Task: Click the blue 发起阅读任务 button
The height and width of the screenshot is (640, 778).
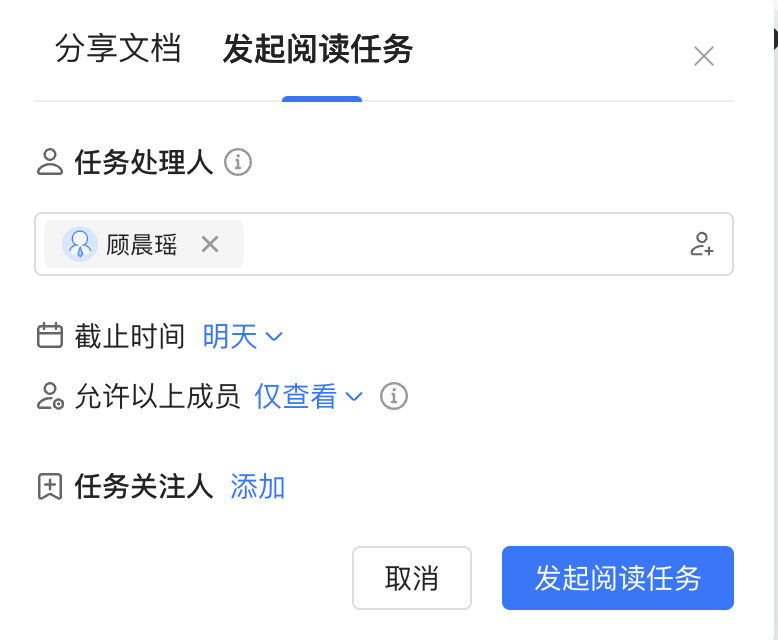Action: tap(618, 578)
